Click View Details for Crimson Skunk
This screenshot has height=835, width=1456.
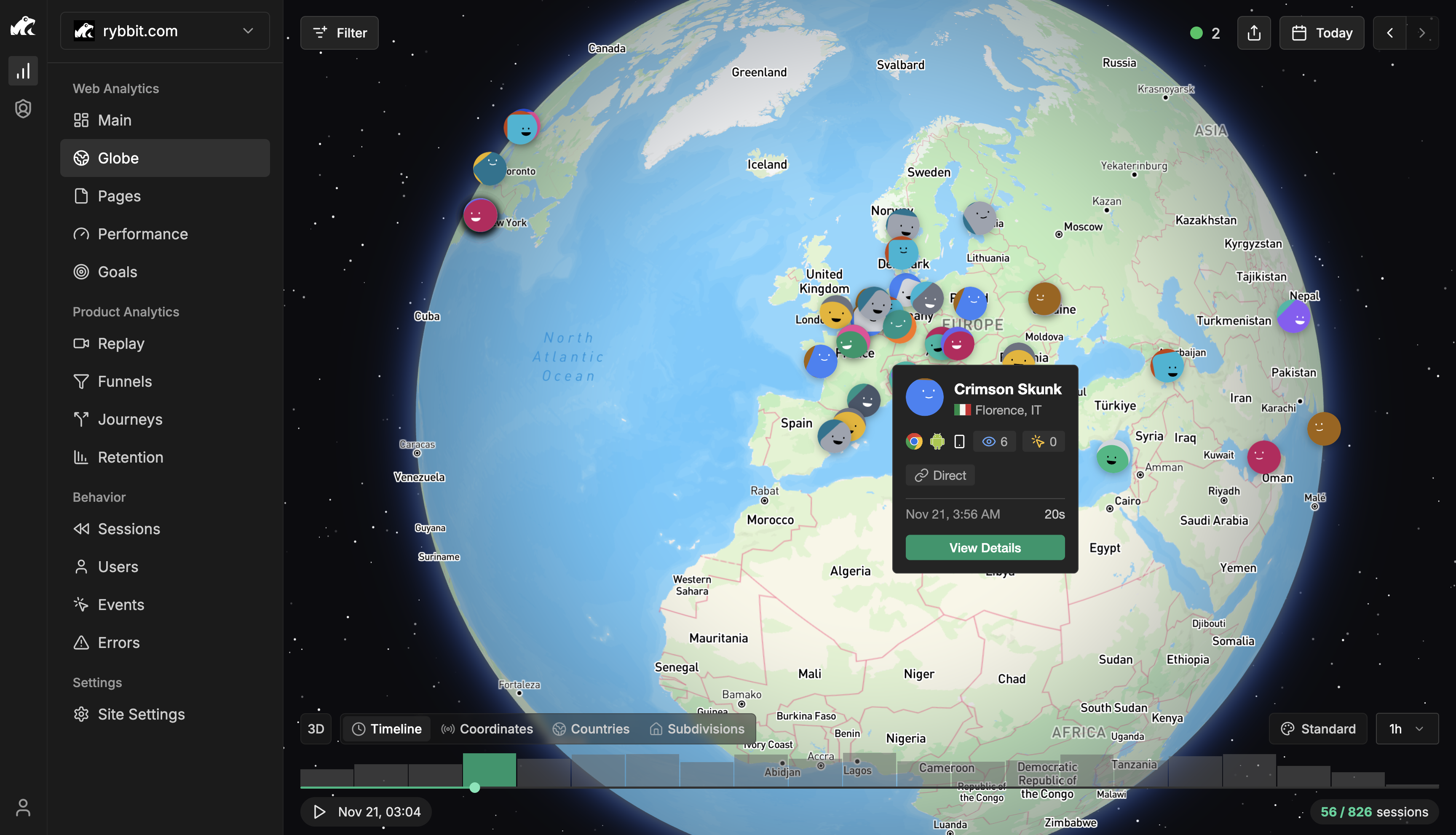[985, 548]
